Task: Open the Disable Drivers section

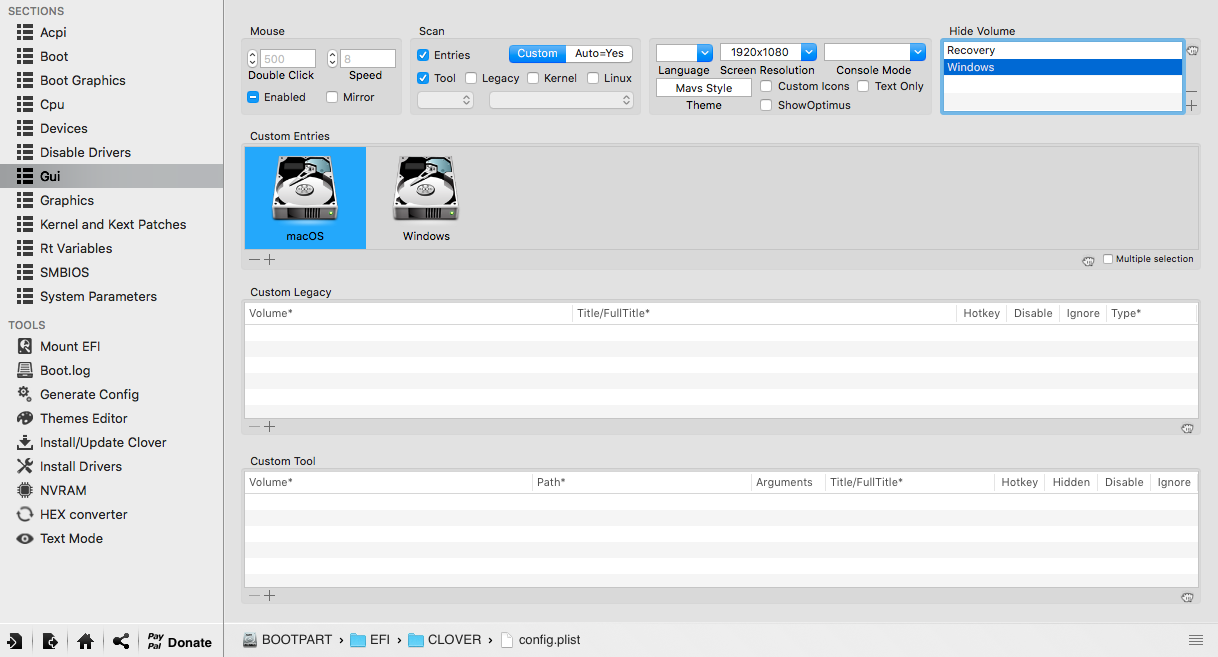Action: point(85,152)
